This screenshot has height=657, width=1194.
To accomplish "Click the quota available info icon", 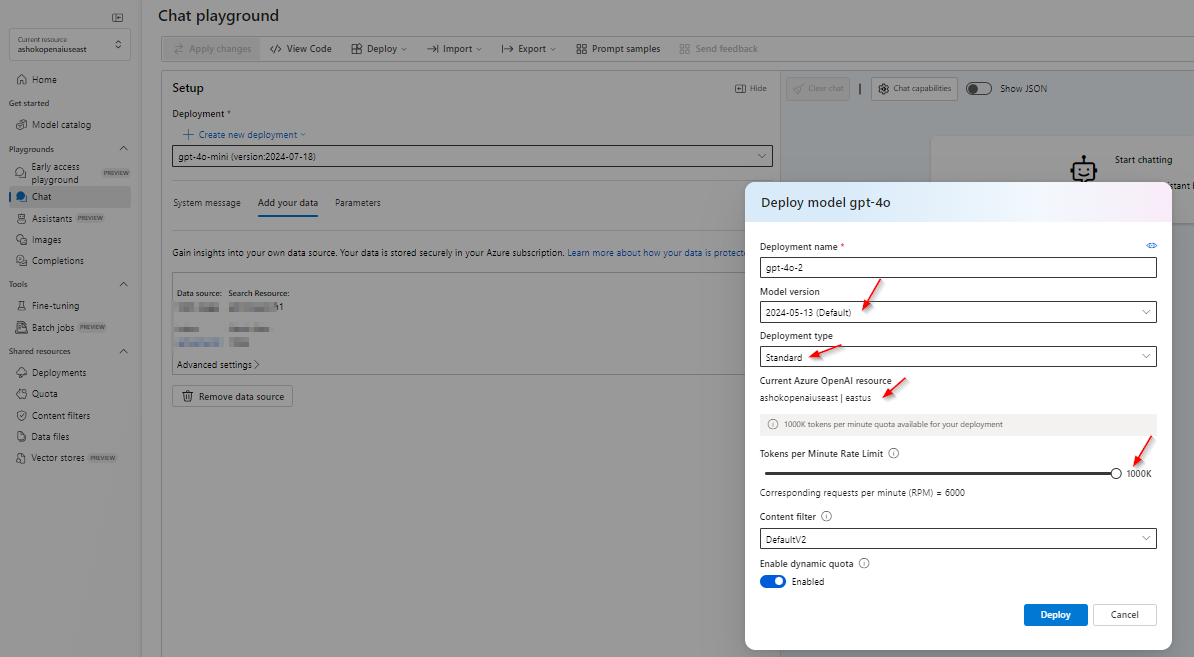I will (772, 424).
